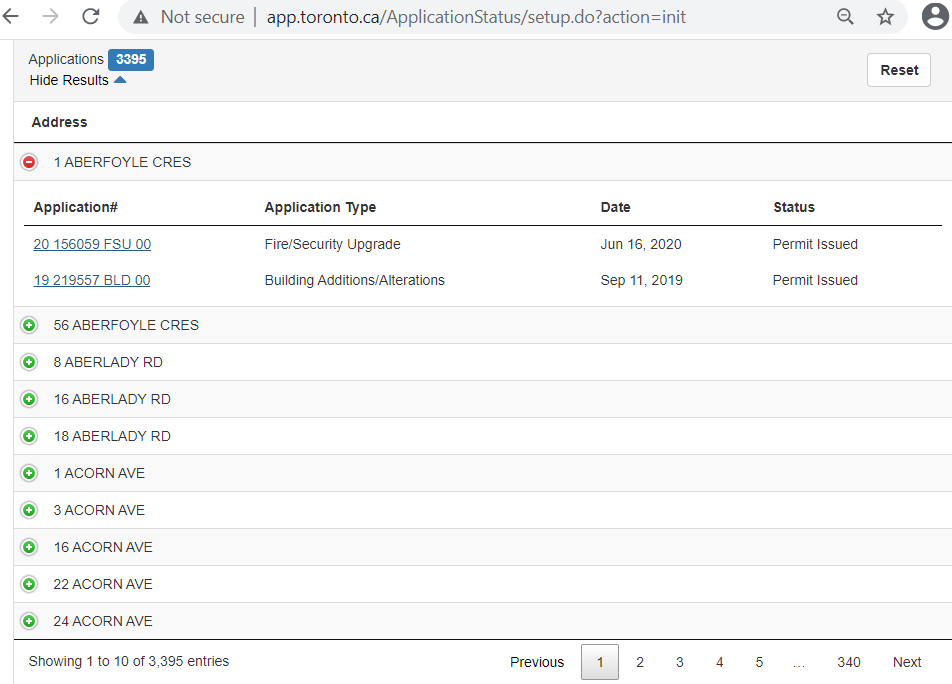Go forward with the browser forward arrow
The height and width of the screenshot is (684, 952).
[x=50, y=16]
